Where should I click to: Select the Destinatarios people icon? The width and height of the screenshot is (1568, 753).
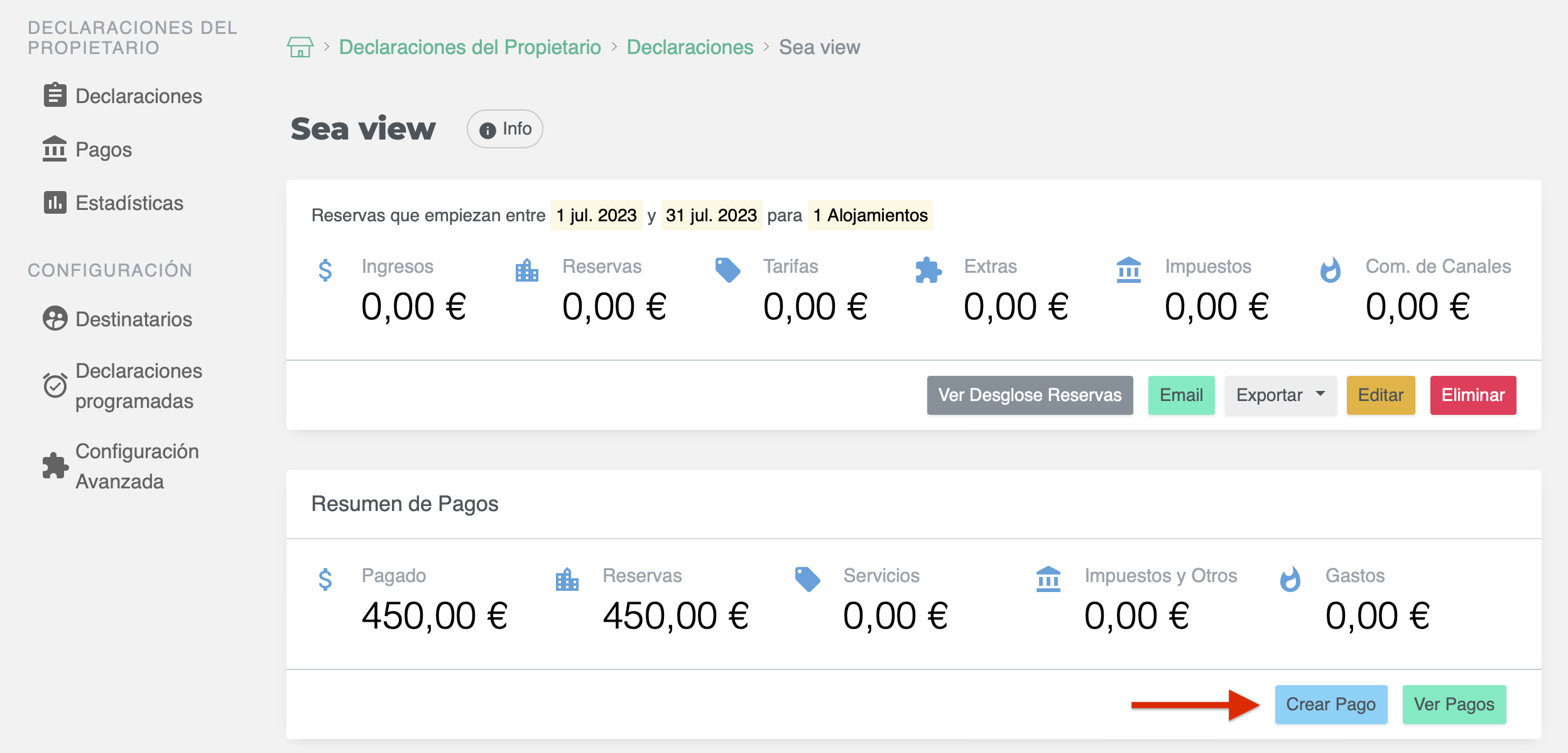pos(55,319)
